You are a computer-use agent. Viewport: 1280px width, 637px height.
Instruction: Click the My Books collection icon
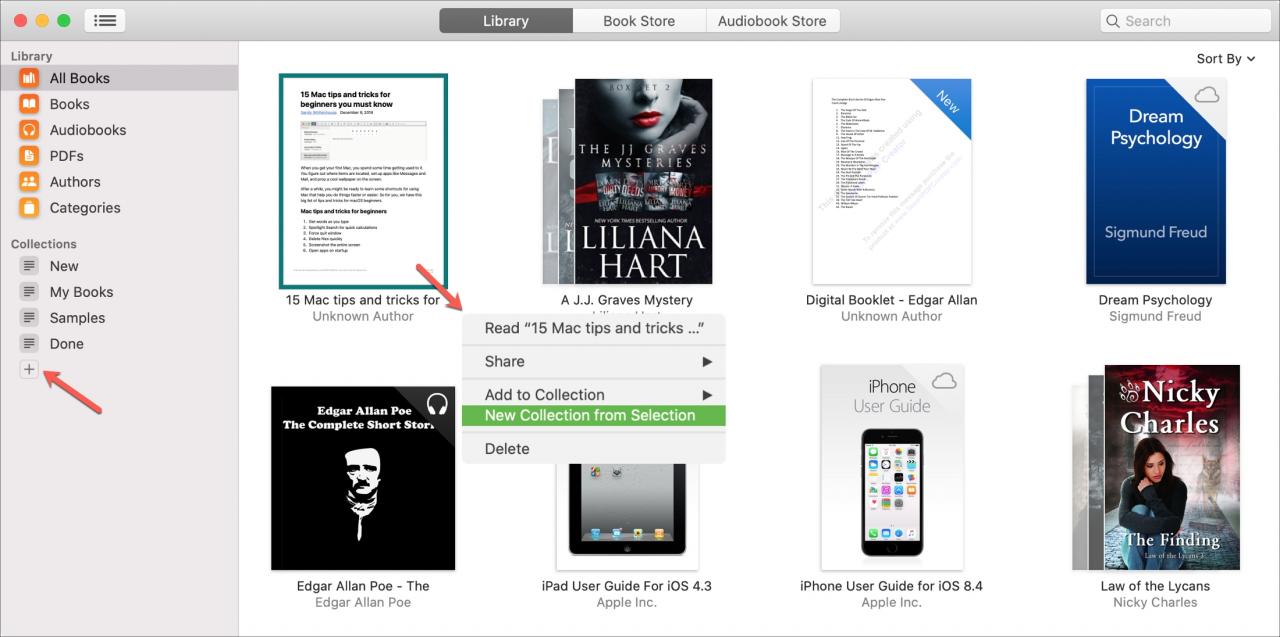point(30,292)
